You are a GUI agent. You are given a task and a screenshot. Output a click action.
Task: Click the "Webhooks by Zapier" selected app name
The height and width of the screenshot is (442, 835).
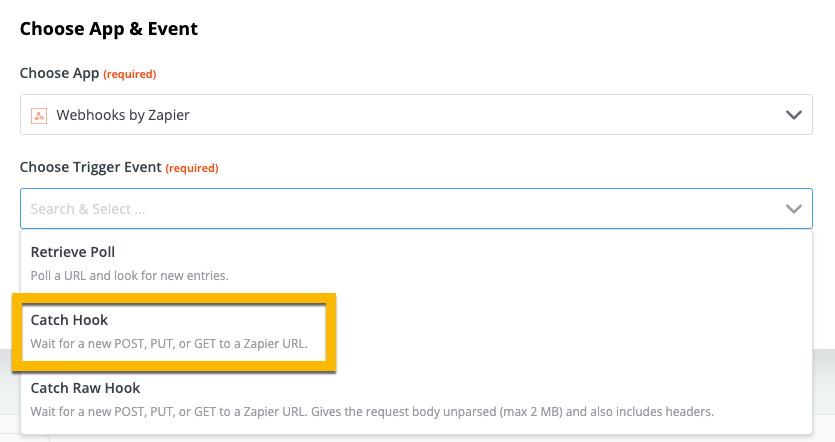123,115
